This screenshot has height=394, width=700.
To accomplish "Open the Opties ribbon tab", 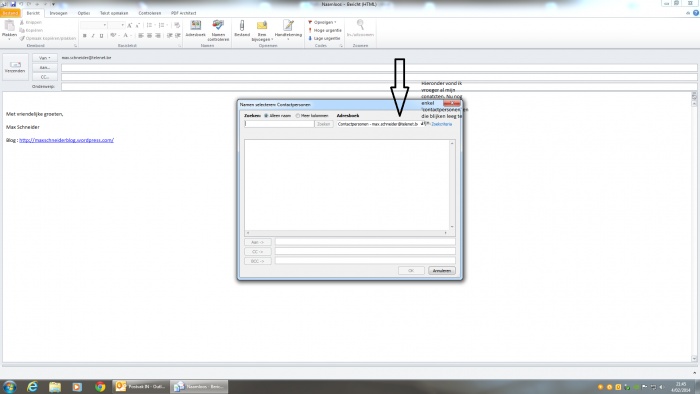I will pyautogui.click(x=83, y=13).
